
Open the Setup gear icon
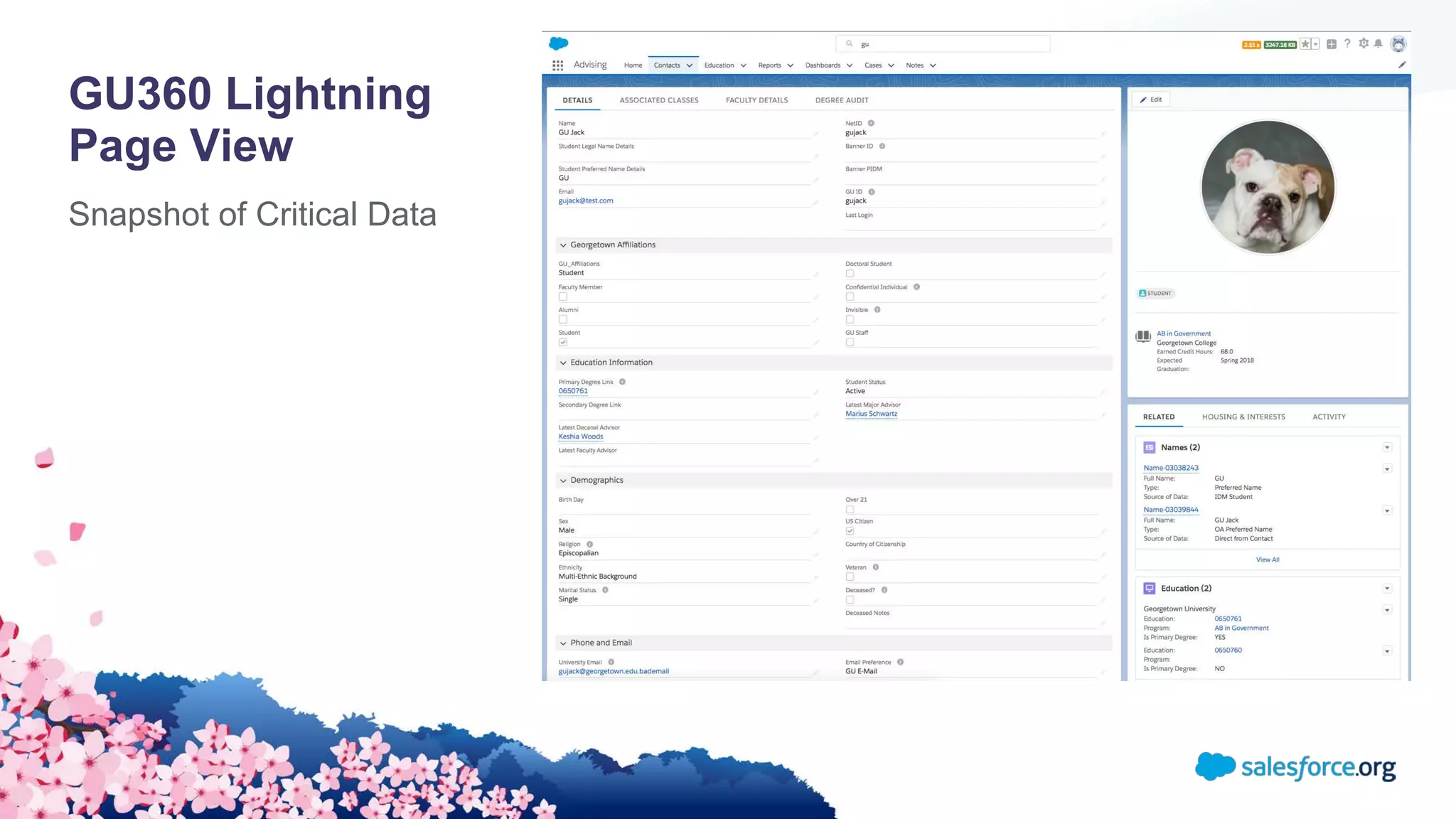point(1364,43)
